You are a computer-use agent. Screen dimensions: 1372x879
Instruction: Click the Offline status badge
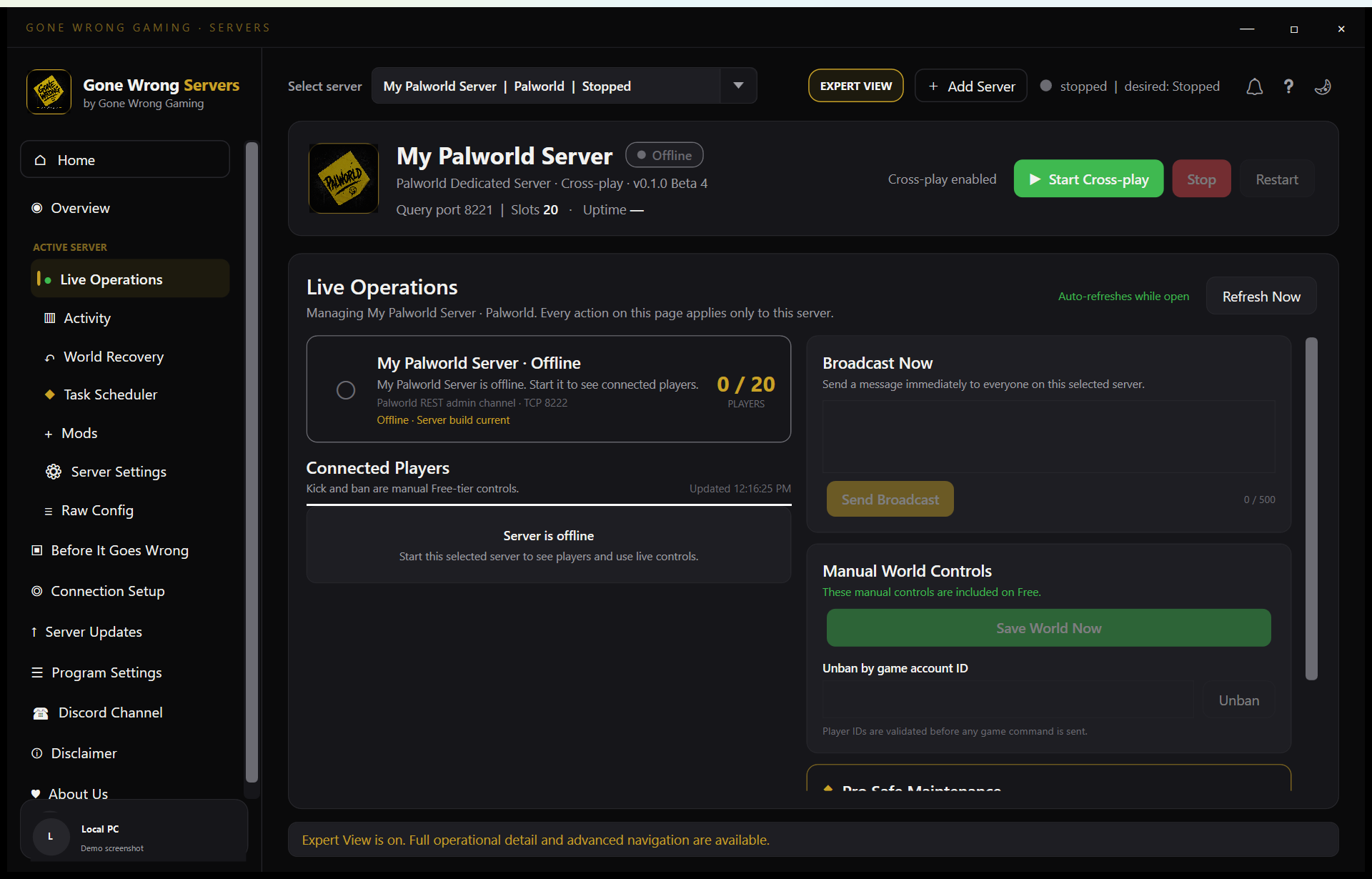point(664,155)
